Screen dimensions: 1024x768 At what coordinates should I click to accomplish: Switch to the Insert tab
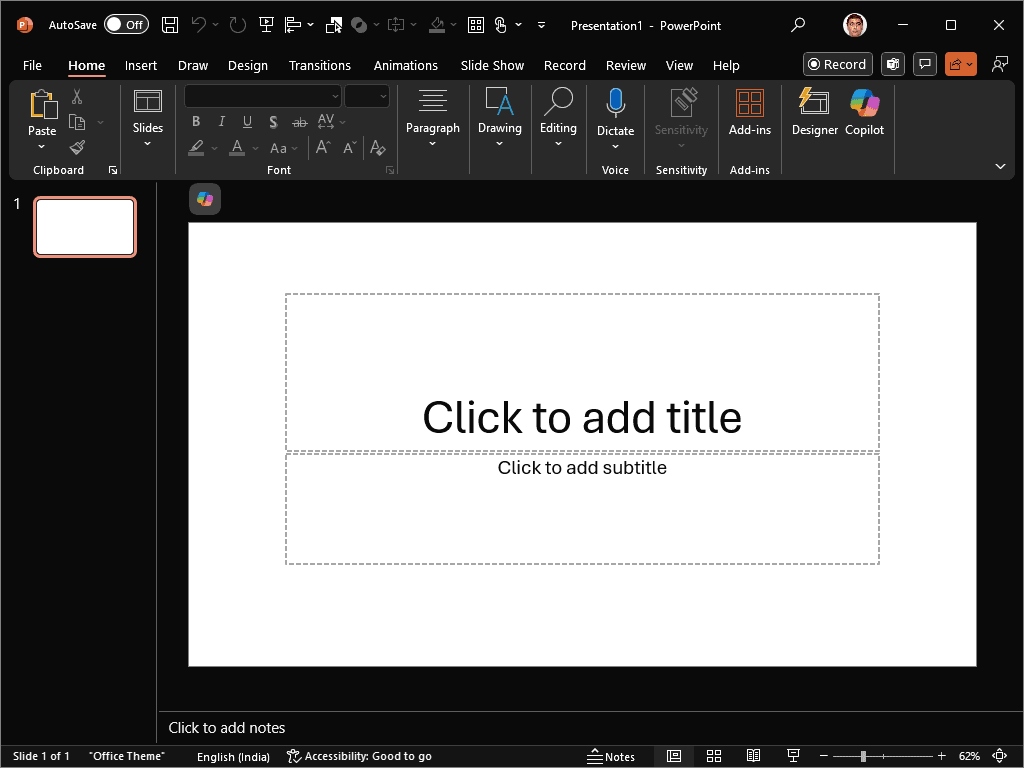coord(140,65)
